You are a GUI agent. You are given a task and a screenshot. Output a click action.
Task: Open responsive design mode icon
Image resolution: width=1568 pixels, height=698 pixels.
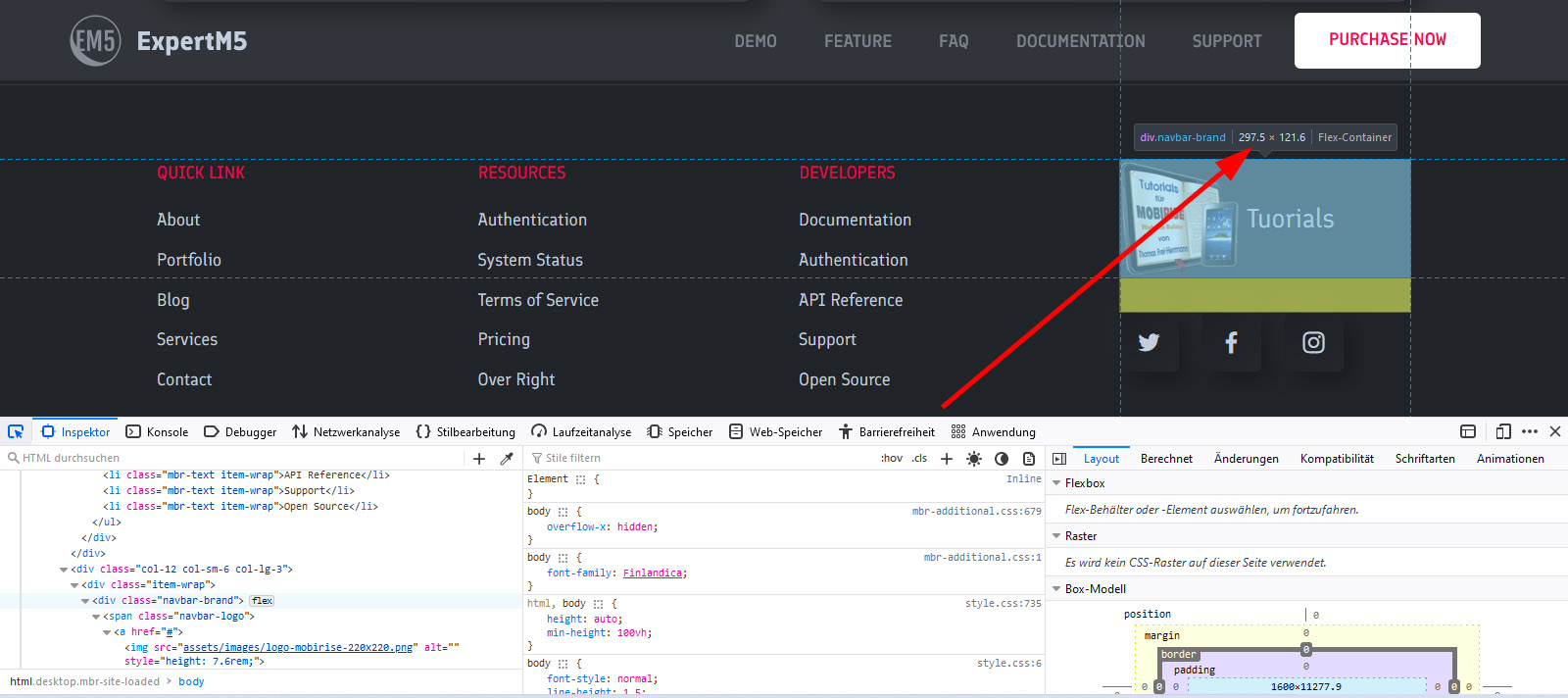(1503, 431)
